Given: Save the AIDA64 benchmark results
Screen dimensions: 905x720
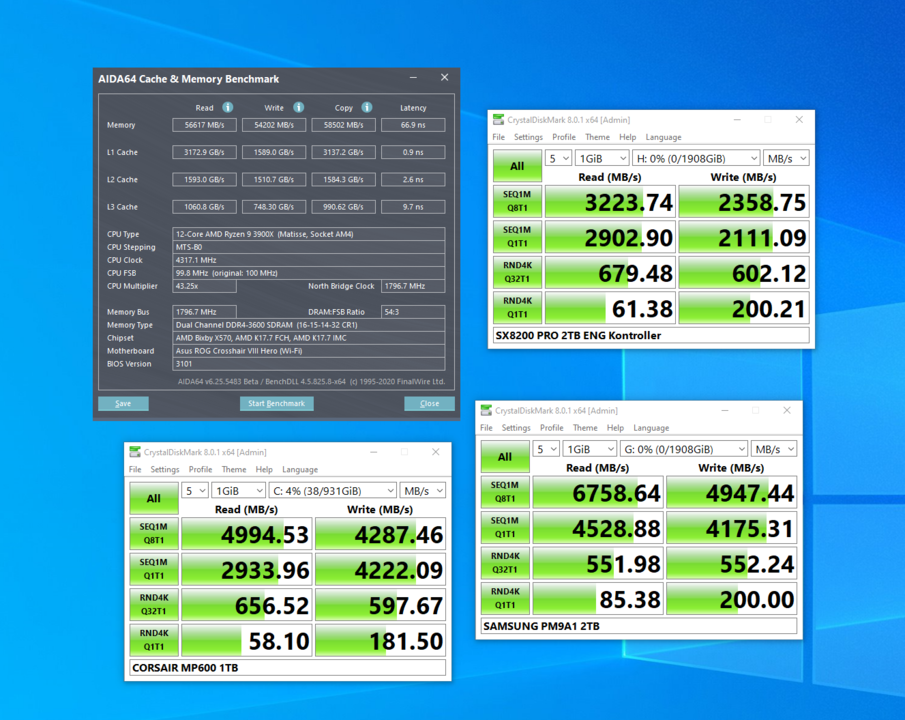Looking at the screenshot, I should (x=124, y=403).
